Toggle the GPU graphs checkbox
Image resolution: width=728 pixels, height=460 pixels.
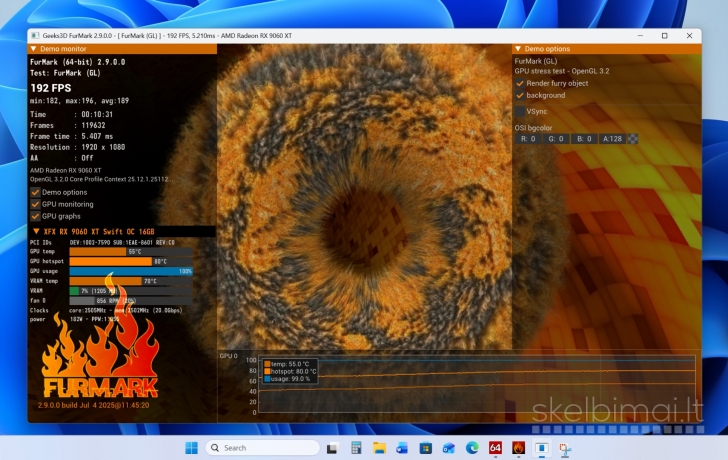coord(36,216)
